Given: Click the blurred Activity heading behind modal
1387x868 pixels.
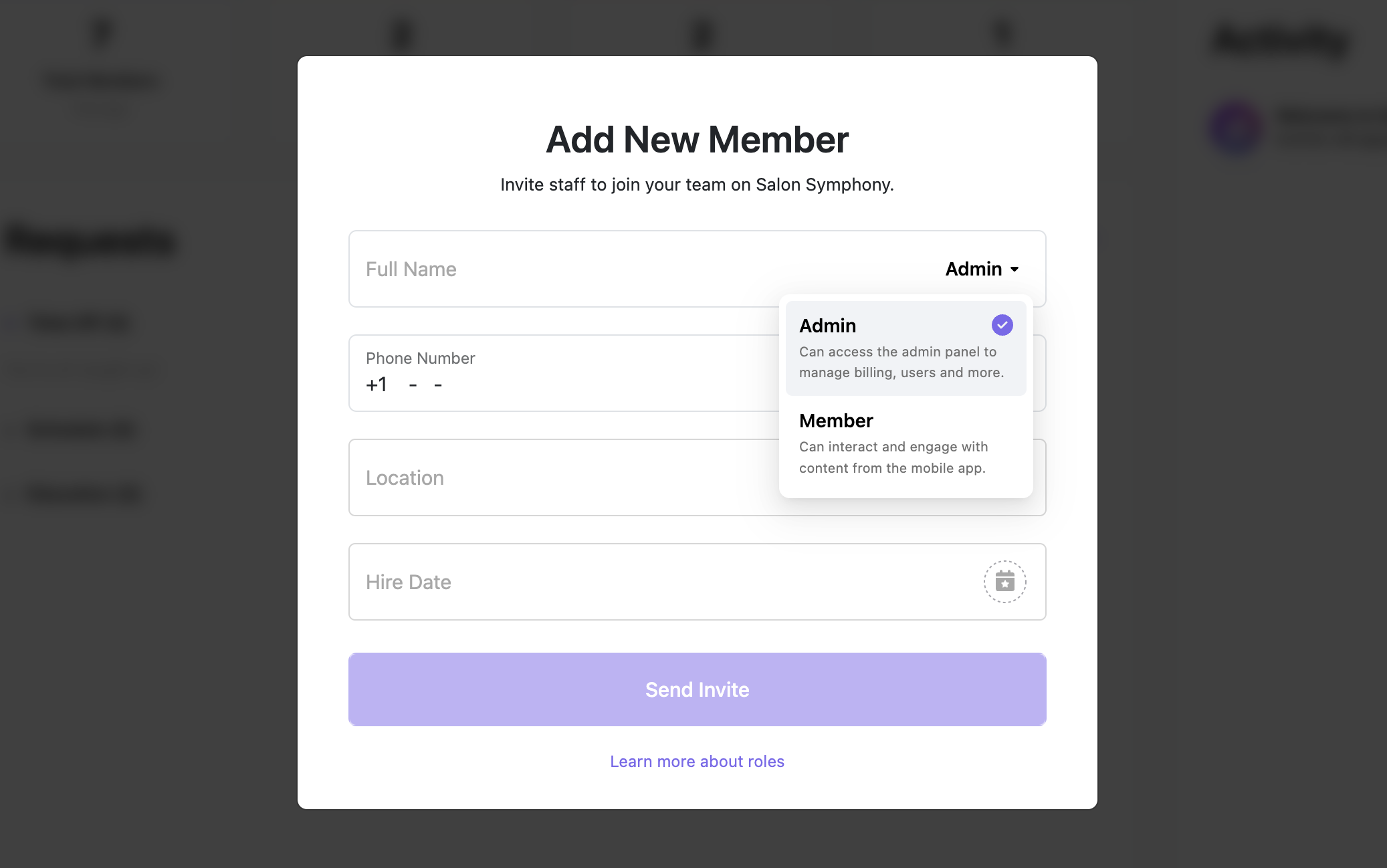Looking at the screenshot, I should (x=1280, y=40).
